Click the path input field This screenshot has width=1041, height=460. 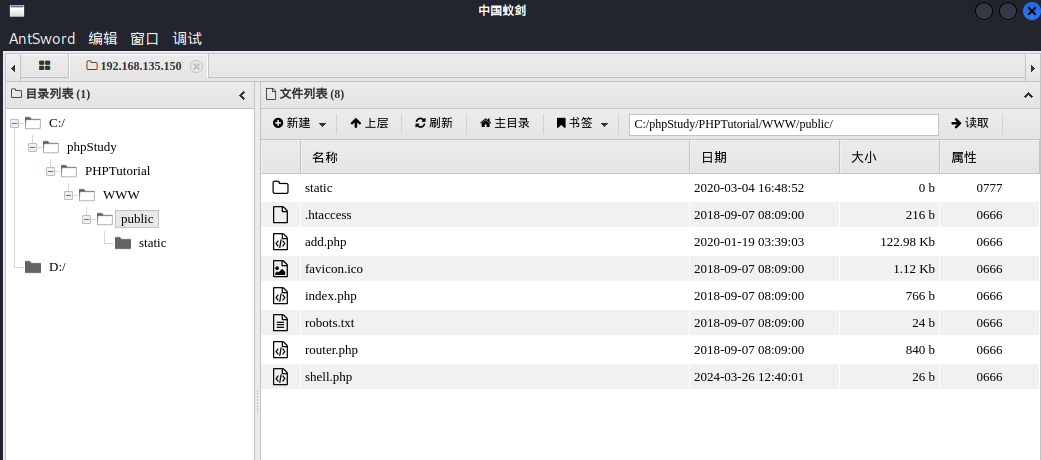784,125
